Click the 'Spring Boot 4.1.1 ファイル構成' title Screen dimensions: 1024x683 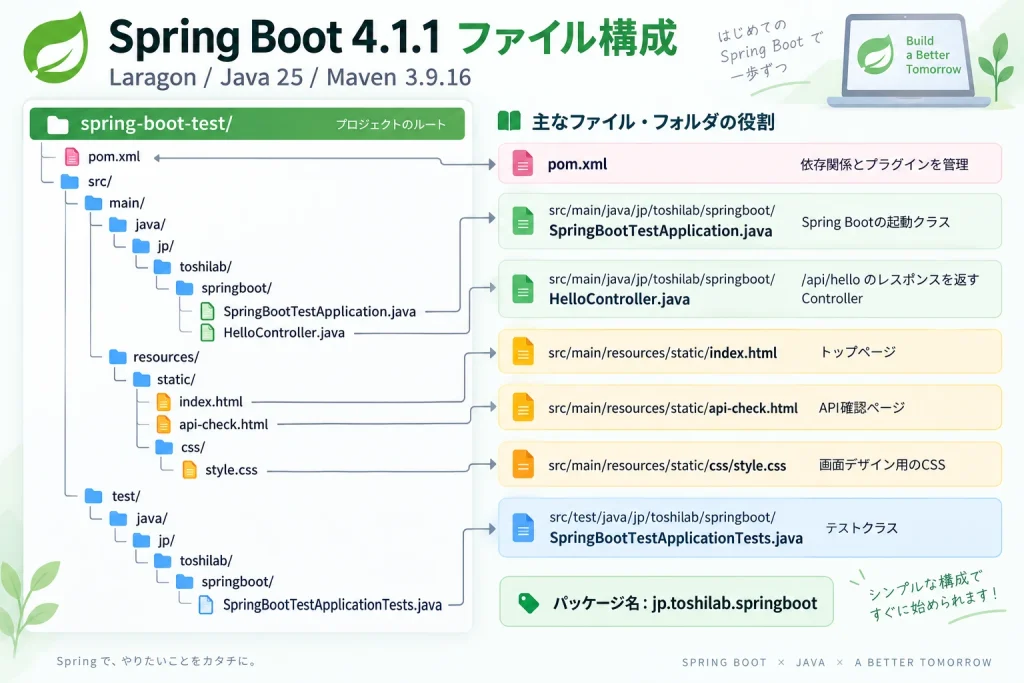[392, 37]
